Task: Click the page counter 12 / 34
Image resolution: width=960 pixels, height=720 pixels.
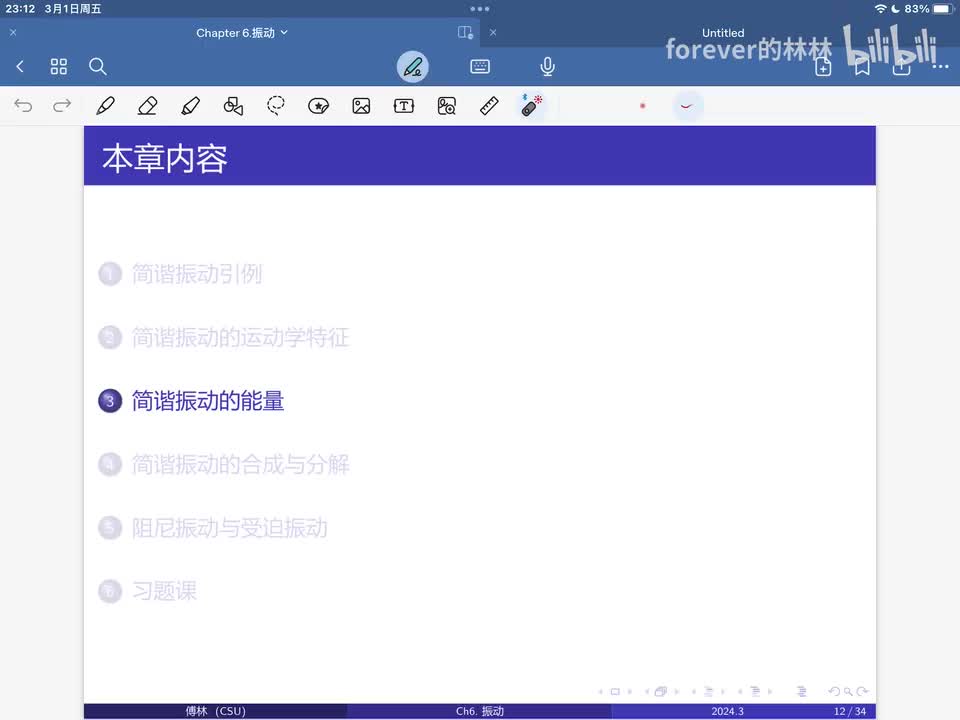Action: [x=850, y=711]
